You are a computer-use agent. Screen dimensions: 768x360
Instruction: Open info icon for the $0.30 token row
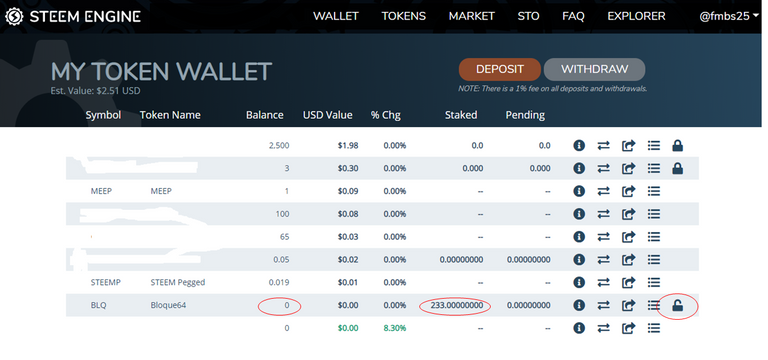click(x=579, y=168)
